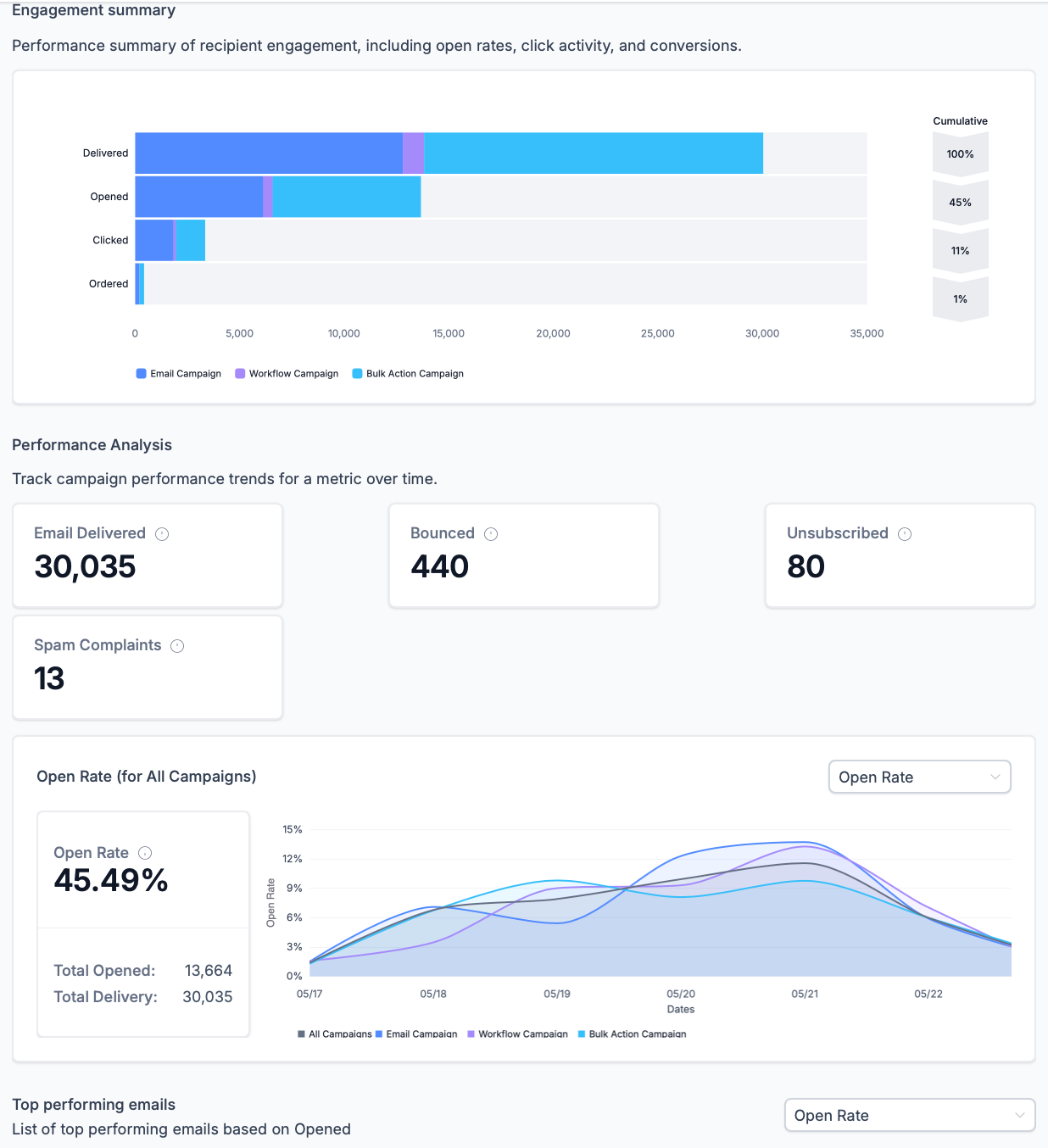1048x1148 pixels.
Task: Click the Delivered Workflow Campaign purple segment
Action: pos(413,153)
